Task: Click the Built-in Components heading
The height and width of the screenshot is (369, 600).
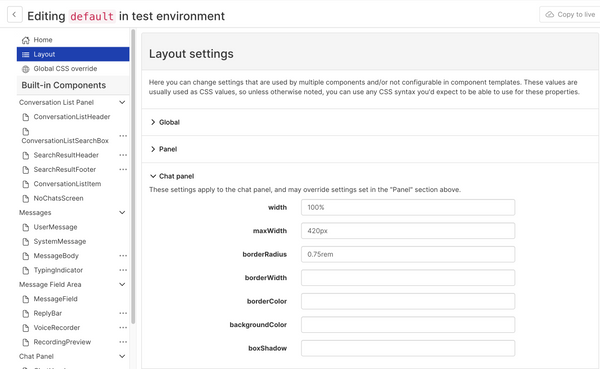Action: pyautogui.click(x=64, y=85)
